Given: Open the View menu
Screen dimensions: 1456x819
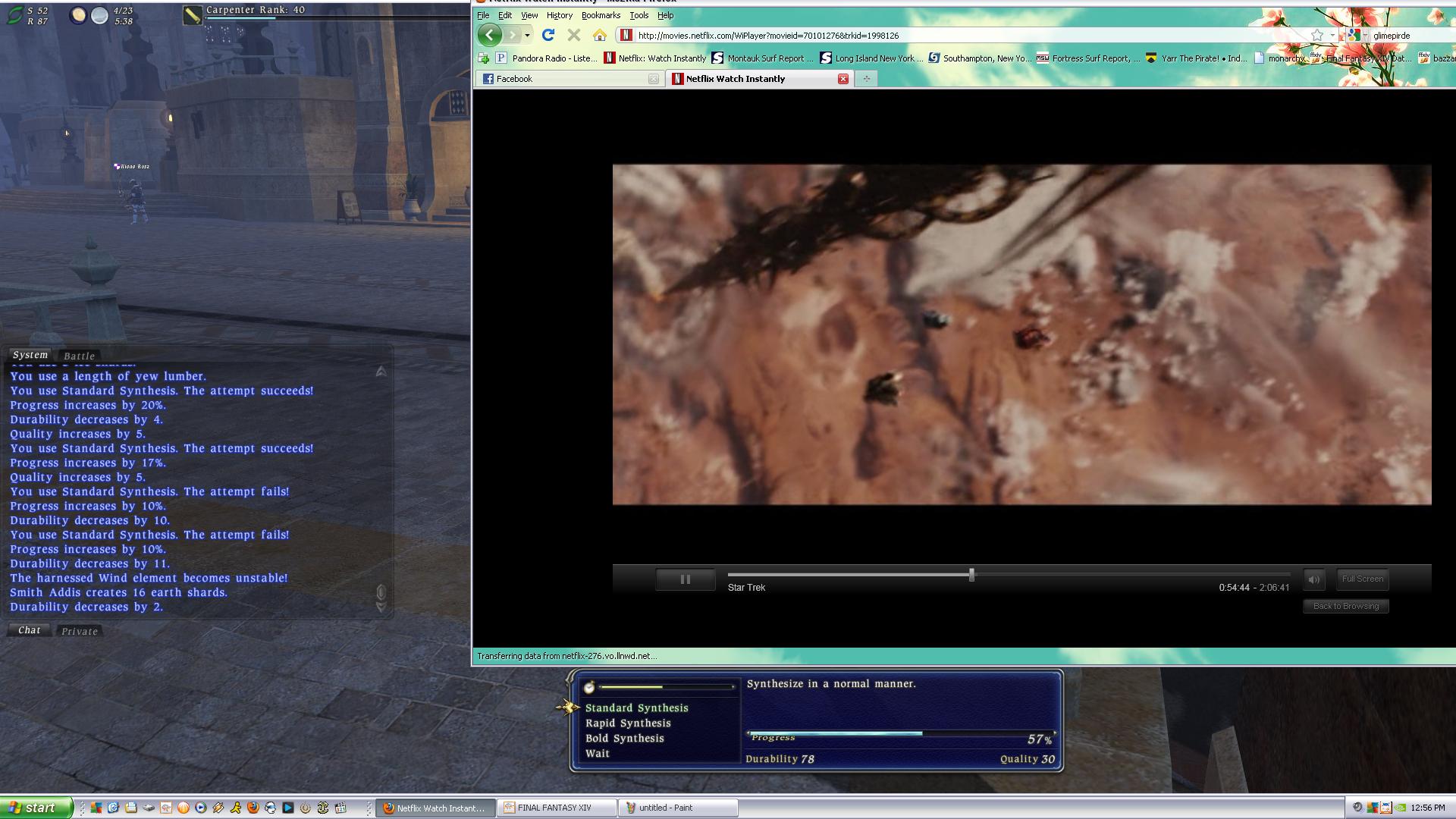Looking at the screenshot, I should click(x=529, y=15).
